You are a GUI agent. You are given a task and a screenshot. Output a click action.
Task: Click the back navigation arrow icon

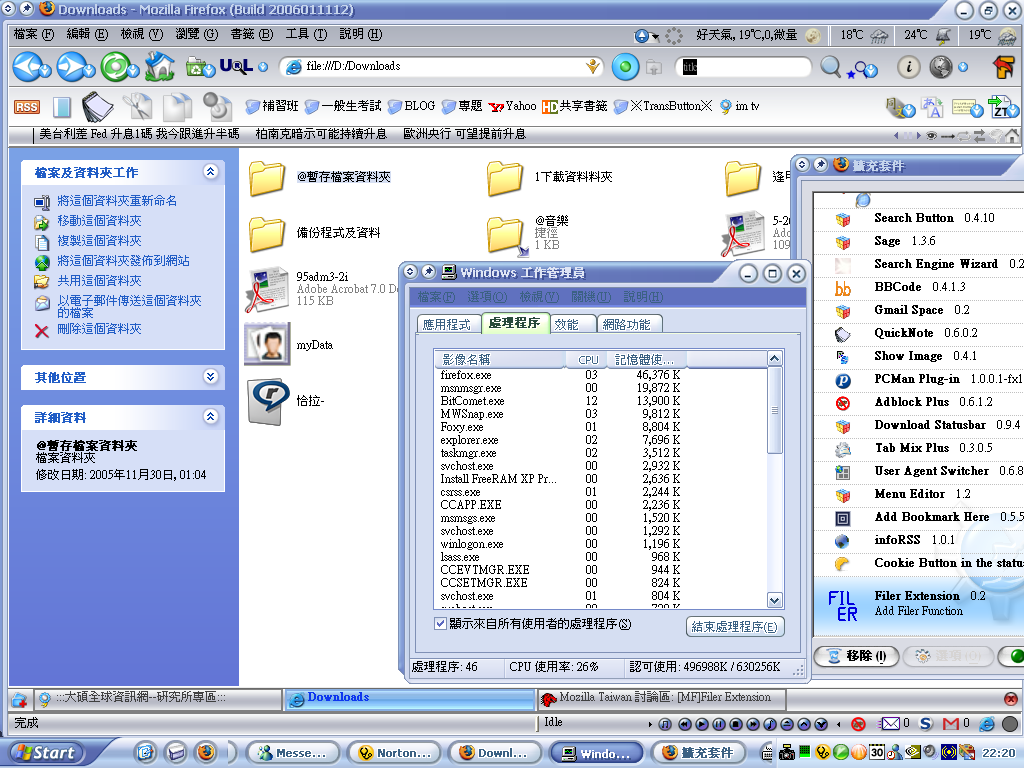(28, 67)
